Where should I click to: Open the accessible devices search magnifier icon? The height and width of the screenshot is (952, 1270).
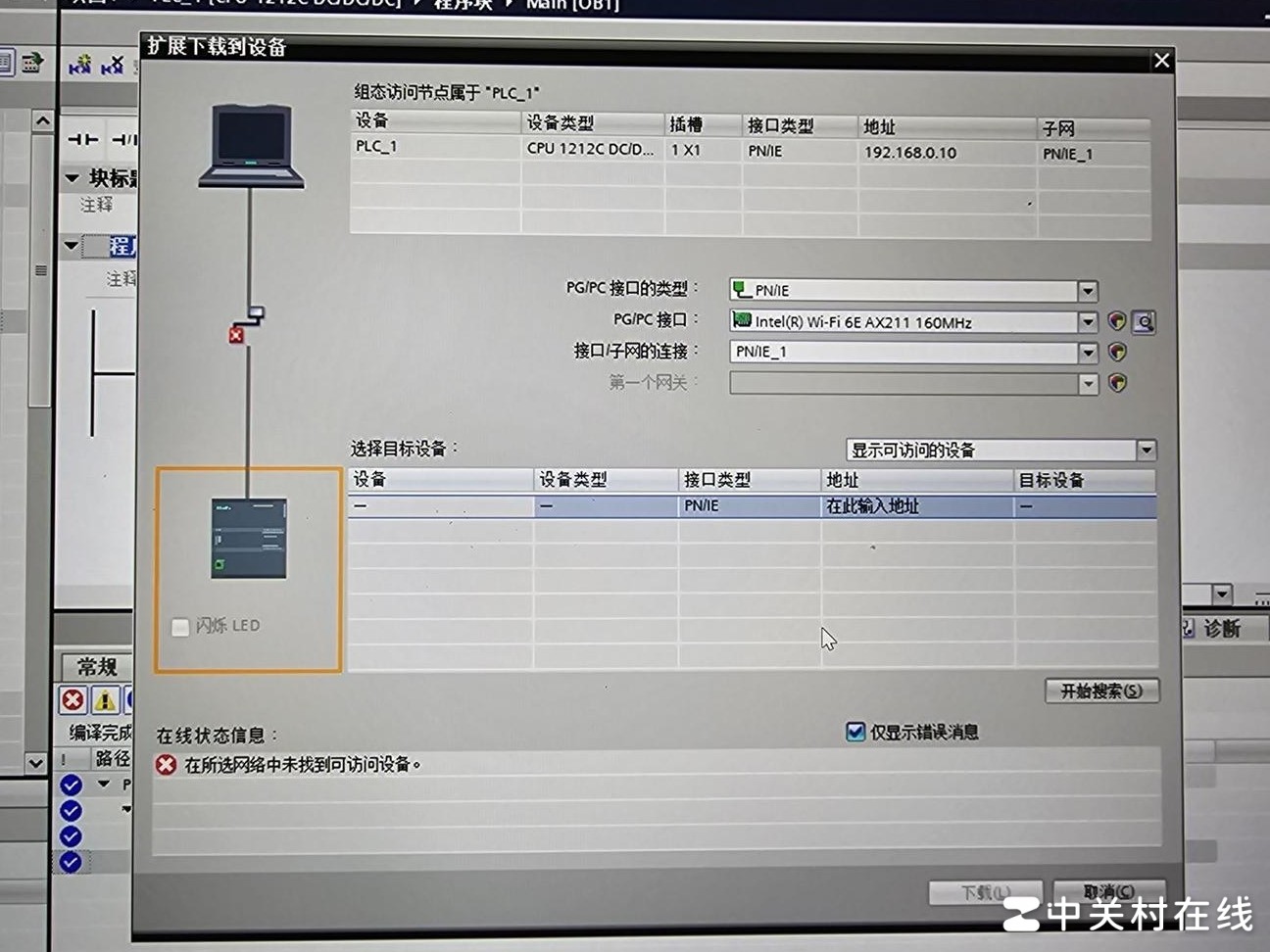pos(1144,321)
